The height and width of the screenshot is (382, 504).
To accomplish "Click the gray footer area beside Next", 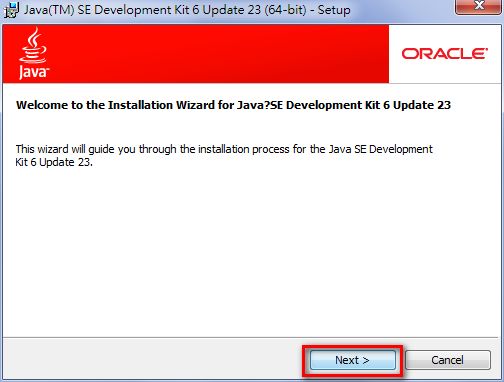I will click(x=153, y=360).
